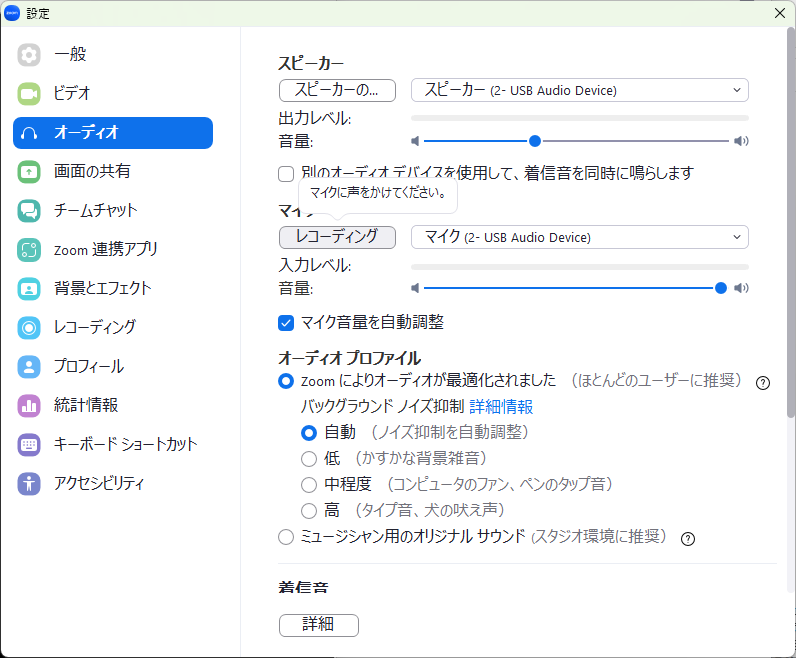This screenshot has width=796, height=658.
Task: Select 自動 noise suppression radio
Action: [309, 433]
